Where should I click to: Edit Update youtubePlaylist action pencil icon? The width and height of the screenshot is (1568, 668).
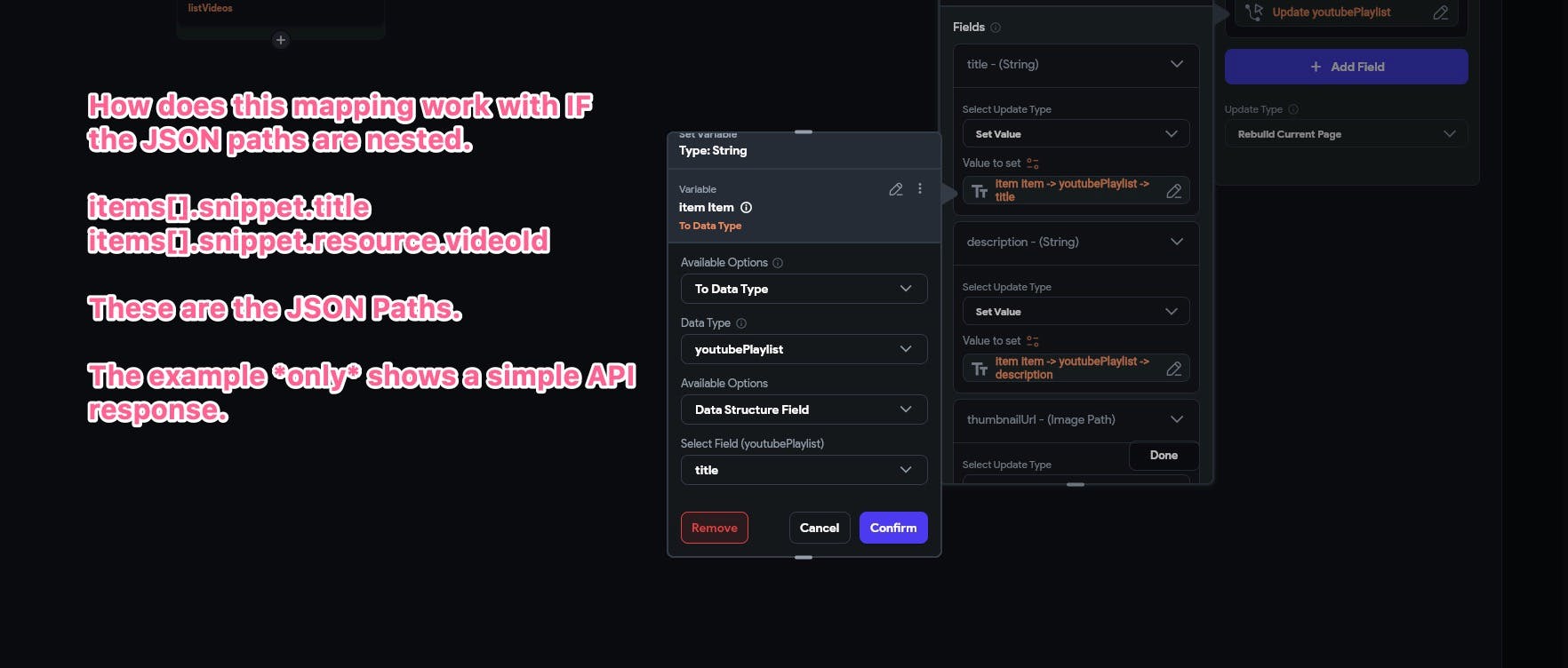(x=1441, y=12)
